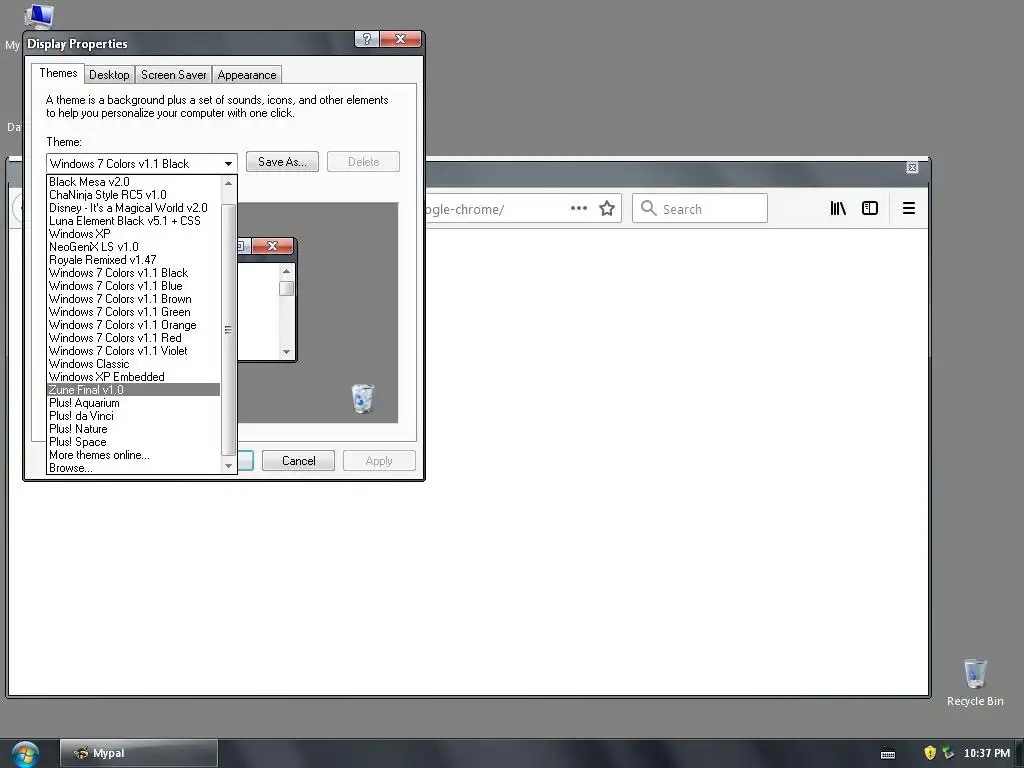Image resolution: width=1024 pixels, height=768 pixels.
Task: Open the My Computer desktop icon
Action: (x=37, y=16)
